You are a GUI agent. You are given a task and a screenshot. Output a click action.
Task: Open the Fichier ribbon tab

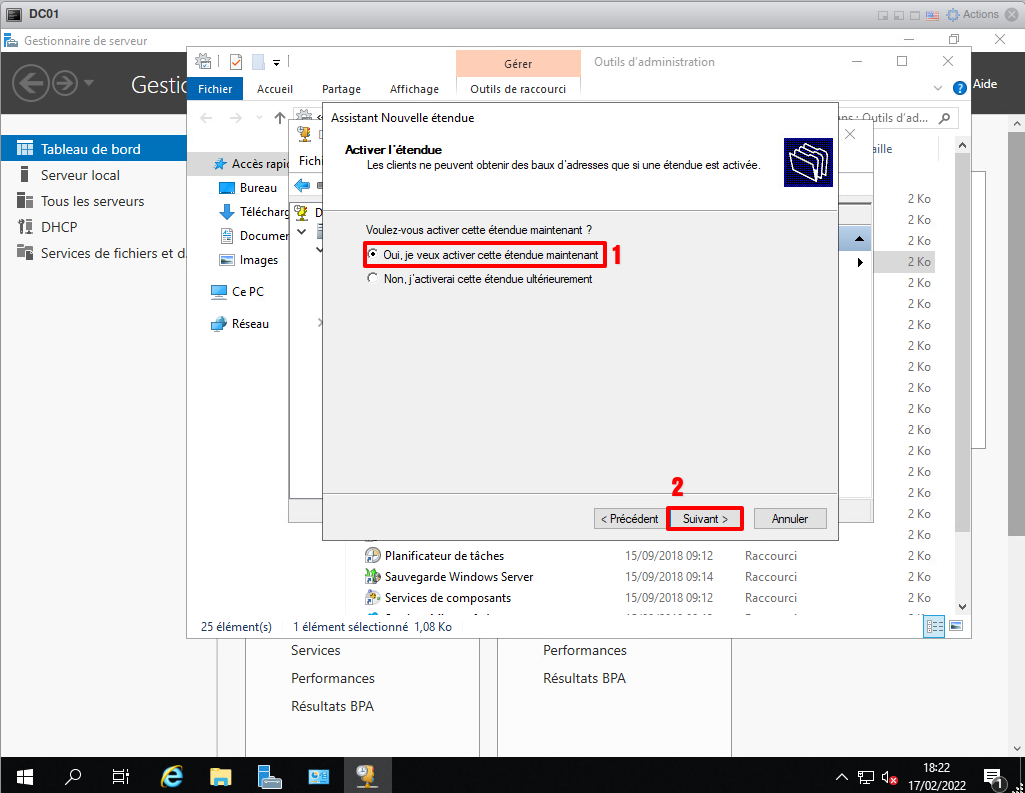pyautogui.click(x=215, y=89)
